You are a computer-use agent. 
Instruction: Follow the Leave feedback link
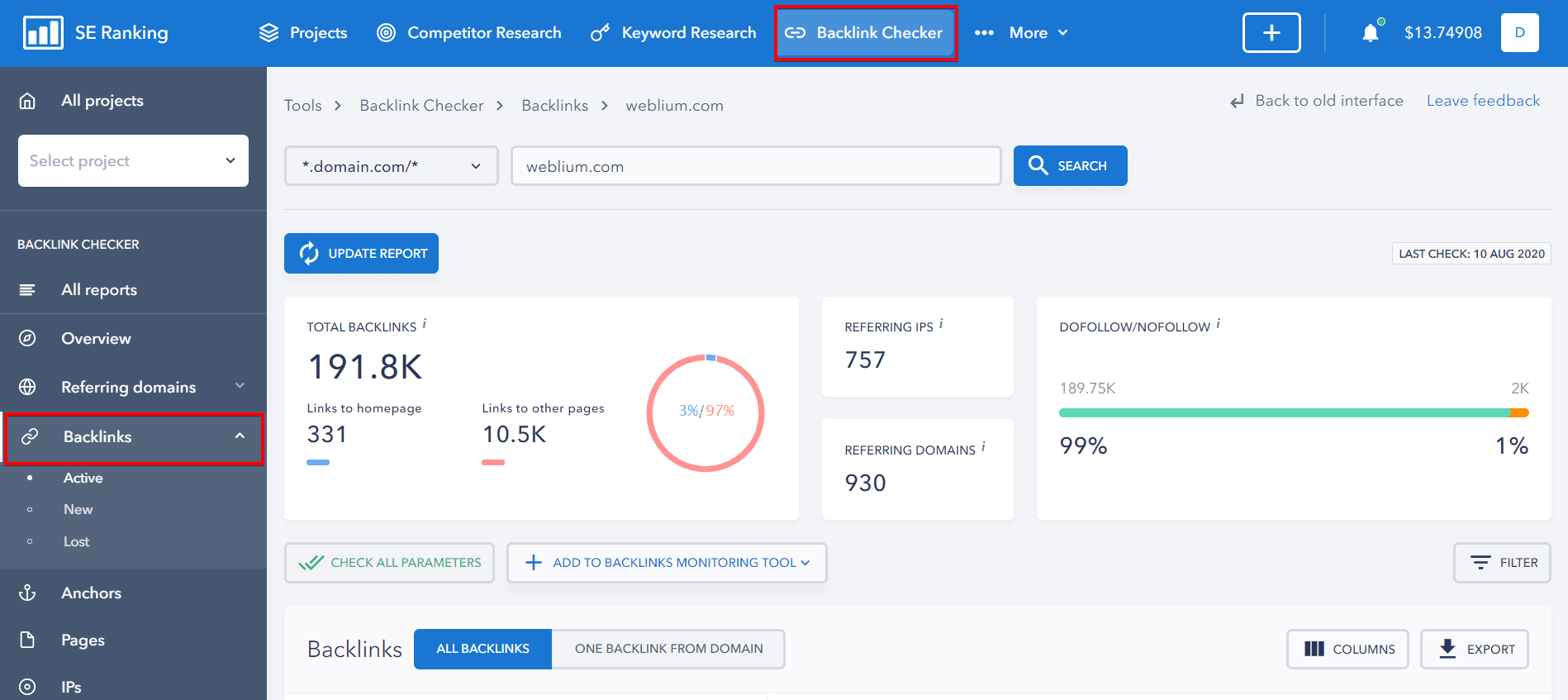point(1483,101)
